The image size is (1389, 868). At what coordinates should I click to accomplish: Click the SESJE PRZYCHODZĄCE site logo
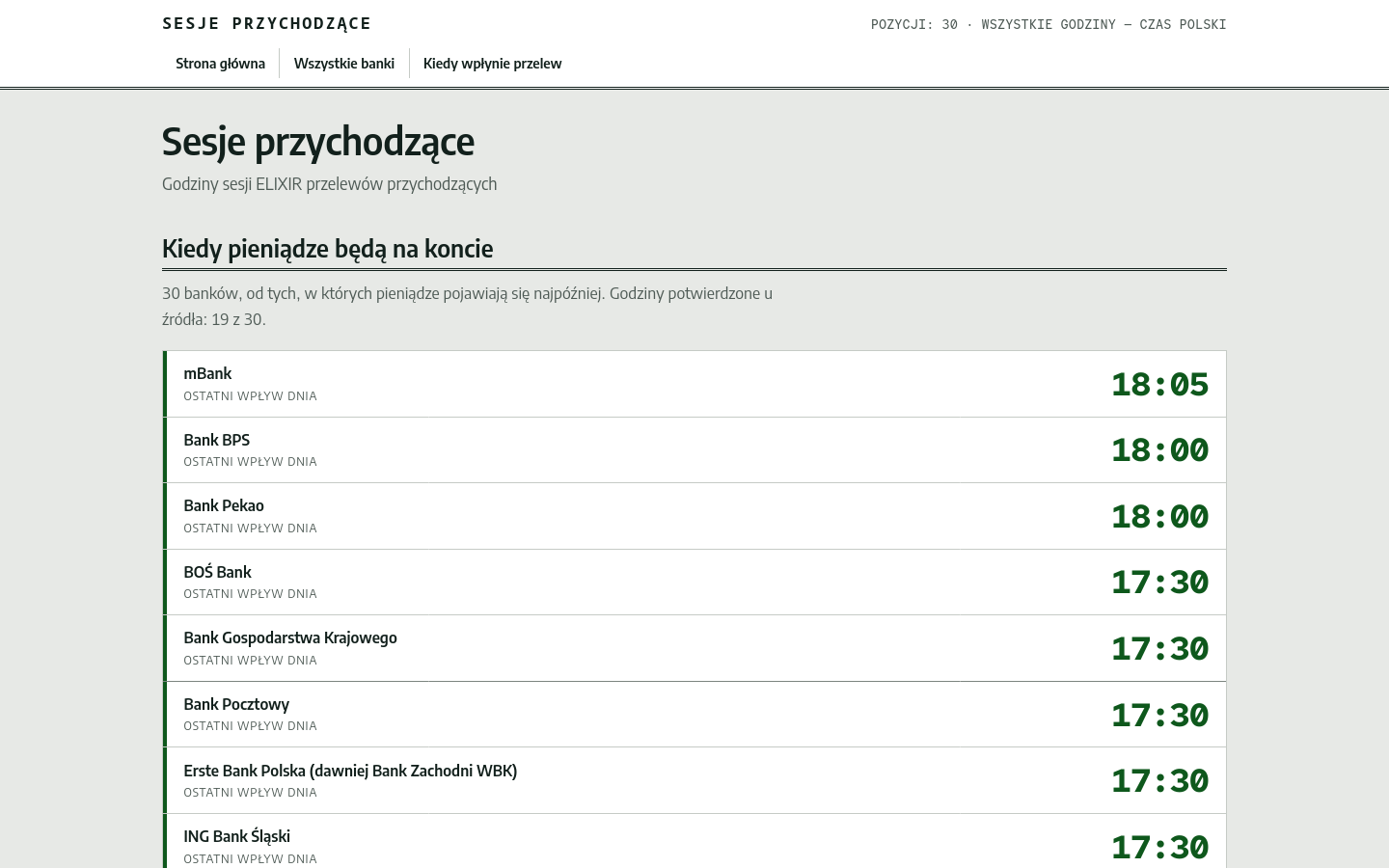(x=266, y=23)
